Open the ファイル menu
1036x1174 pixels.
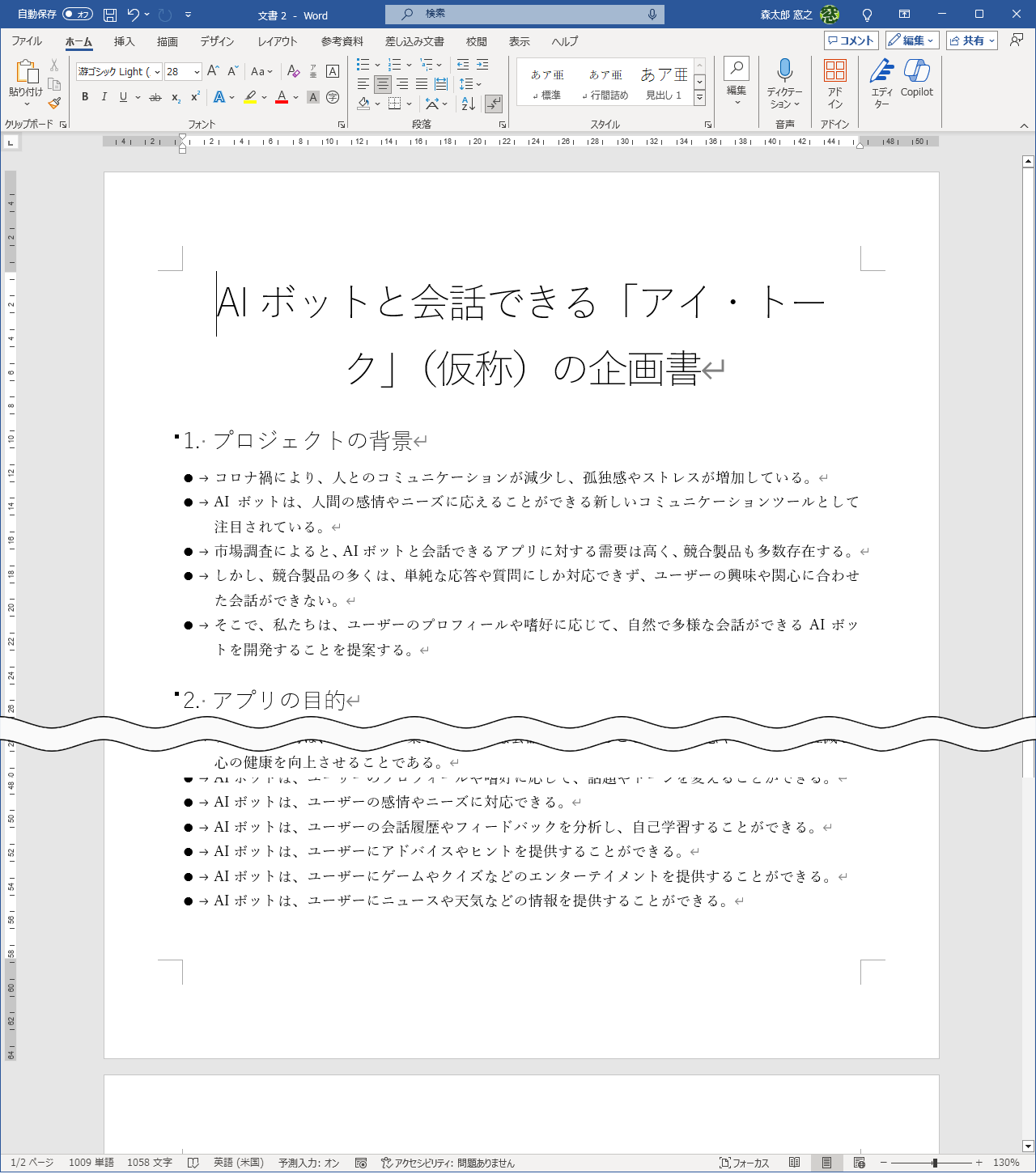[x=27, y=41]
